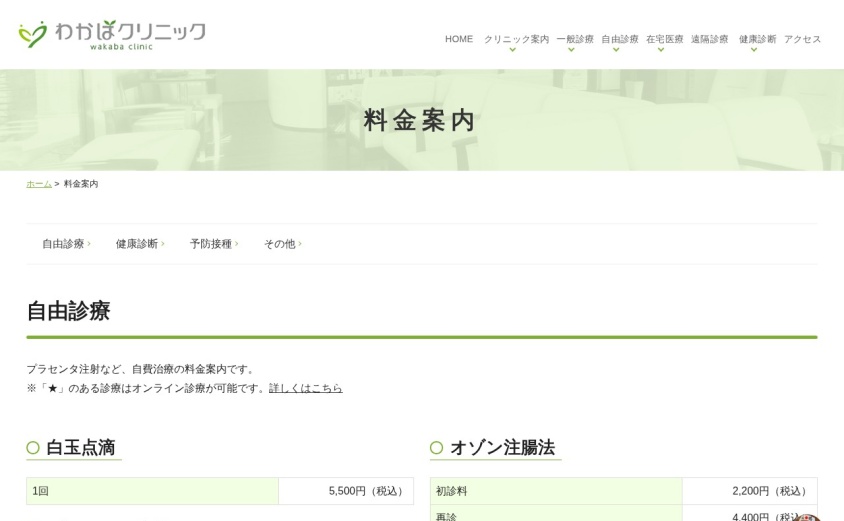Image resolution: width=844 pixels, height=521 pixels.
Task: Select the 5,500円（税込） price cell
Action: [346, 491]
